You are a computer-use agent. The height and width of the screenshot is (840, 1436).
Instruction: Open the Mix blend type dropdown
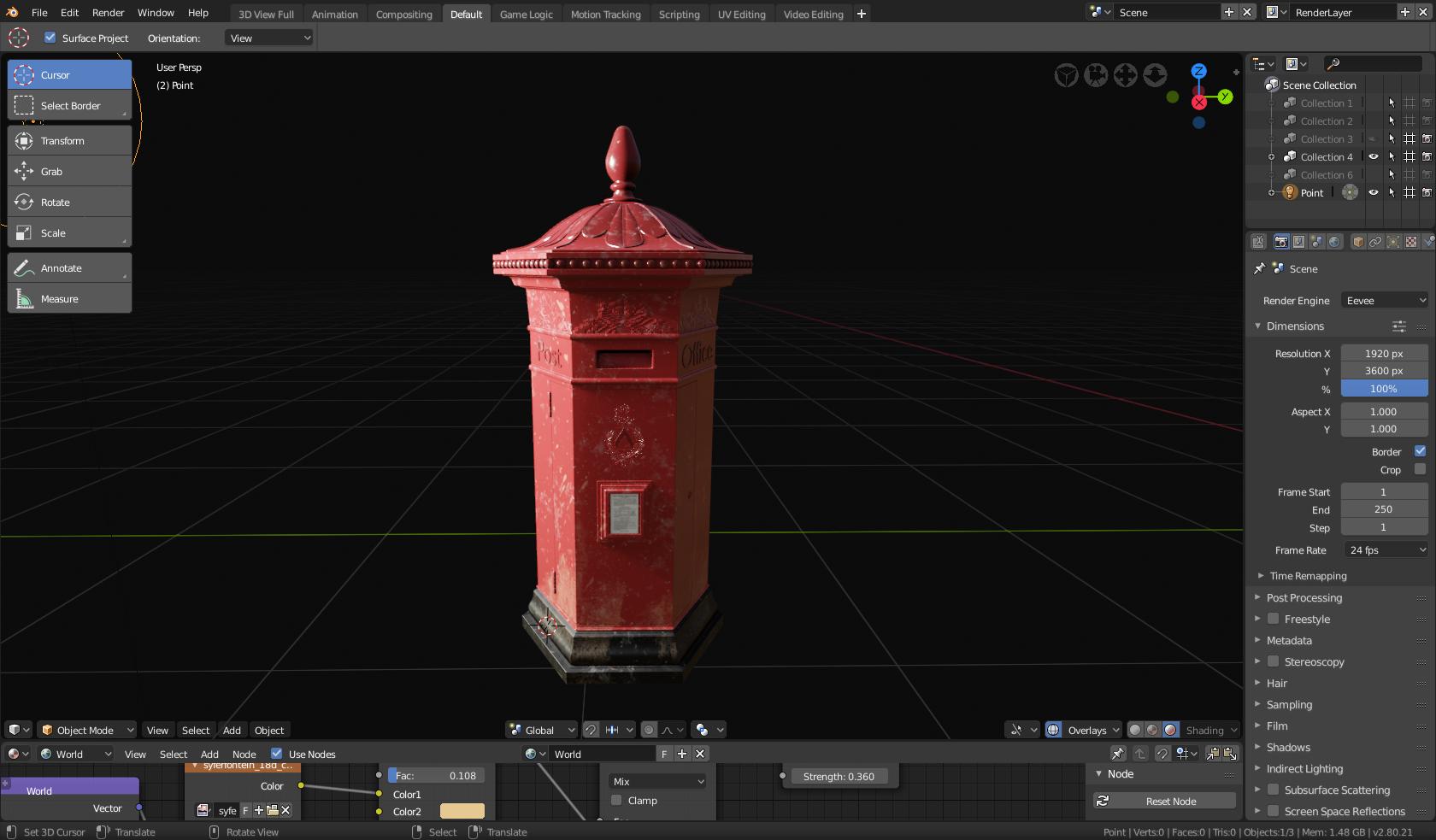[x=658, y=781]
